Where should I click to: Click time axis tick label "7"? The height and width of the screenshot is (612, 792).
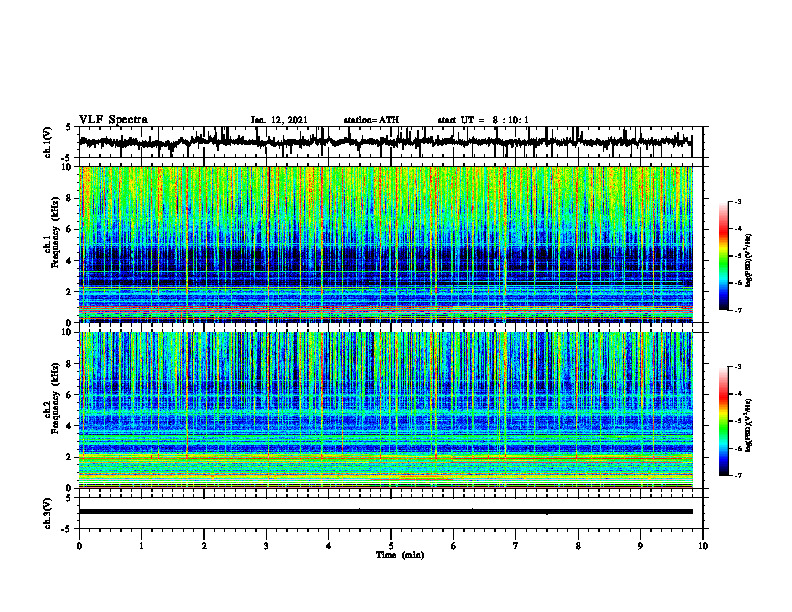pyautogui.click(x=516, y=546)
